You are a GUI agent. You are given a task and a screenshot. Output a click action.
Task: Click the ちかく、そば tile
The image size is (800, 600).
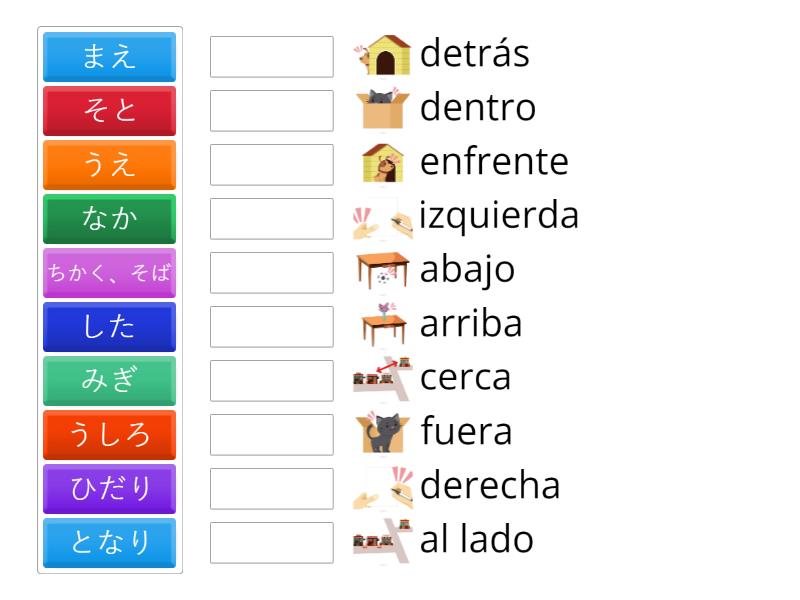coord(109,273)
